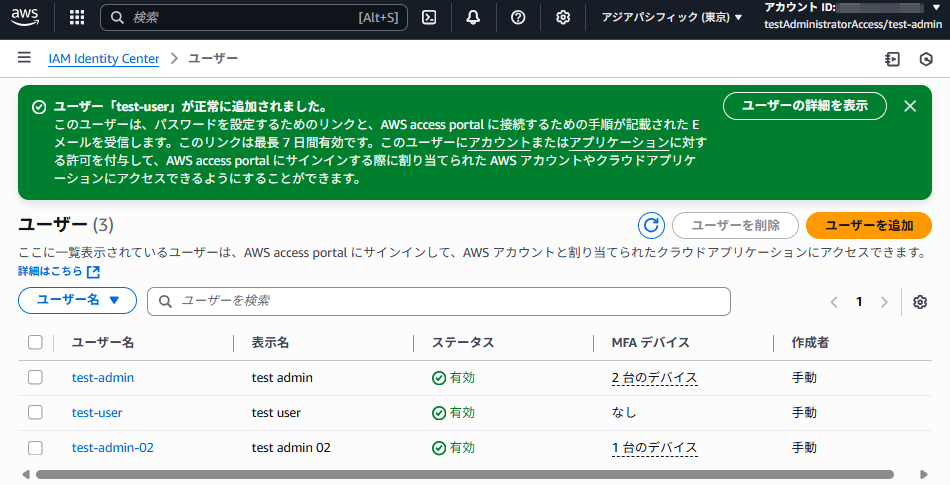Click the 作成者 column header
This screenshot has height=485, width=950.
(x=810, y=342)
